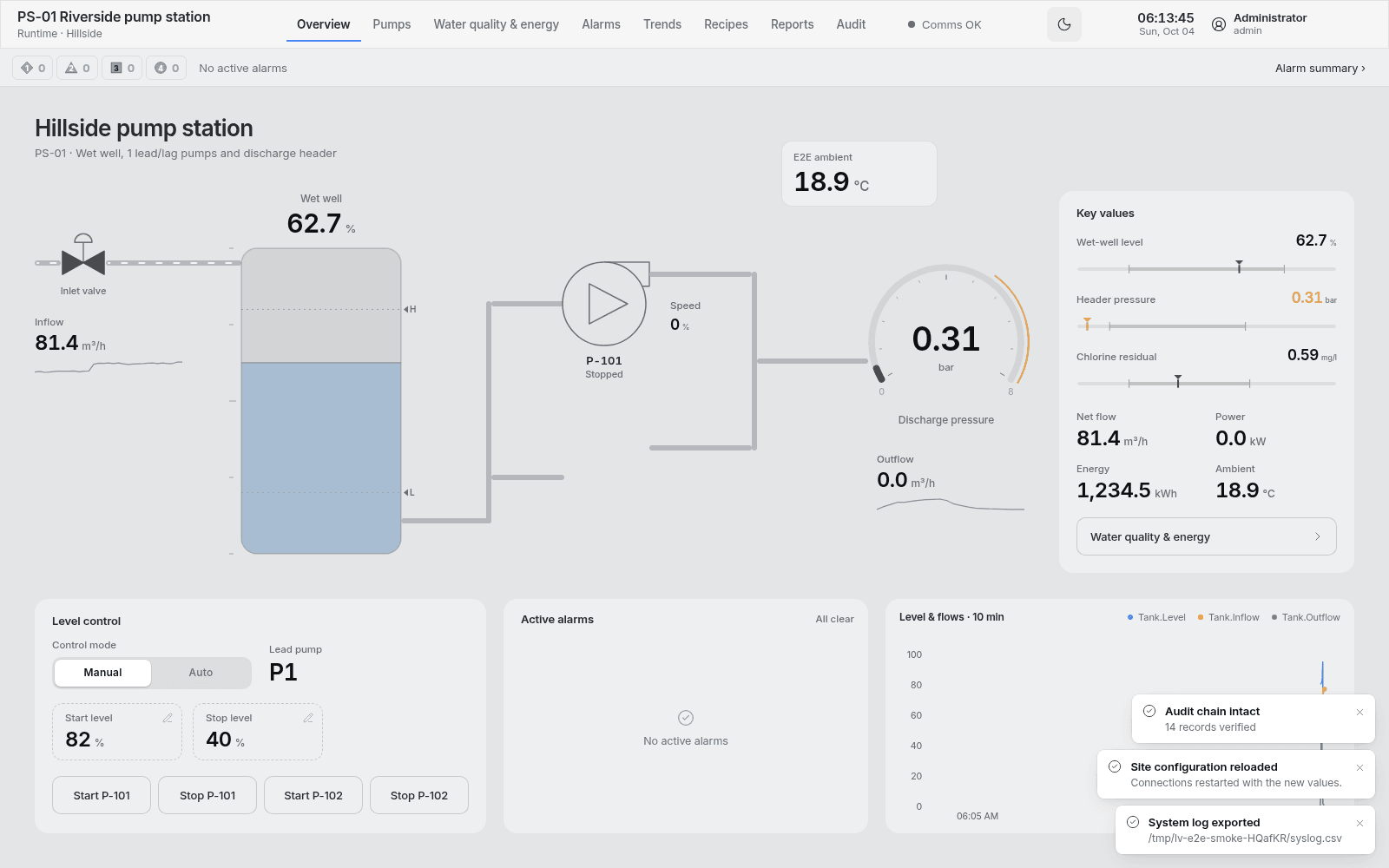Click the wet well high level H marker

point(410,309)
